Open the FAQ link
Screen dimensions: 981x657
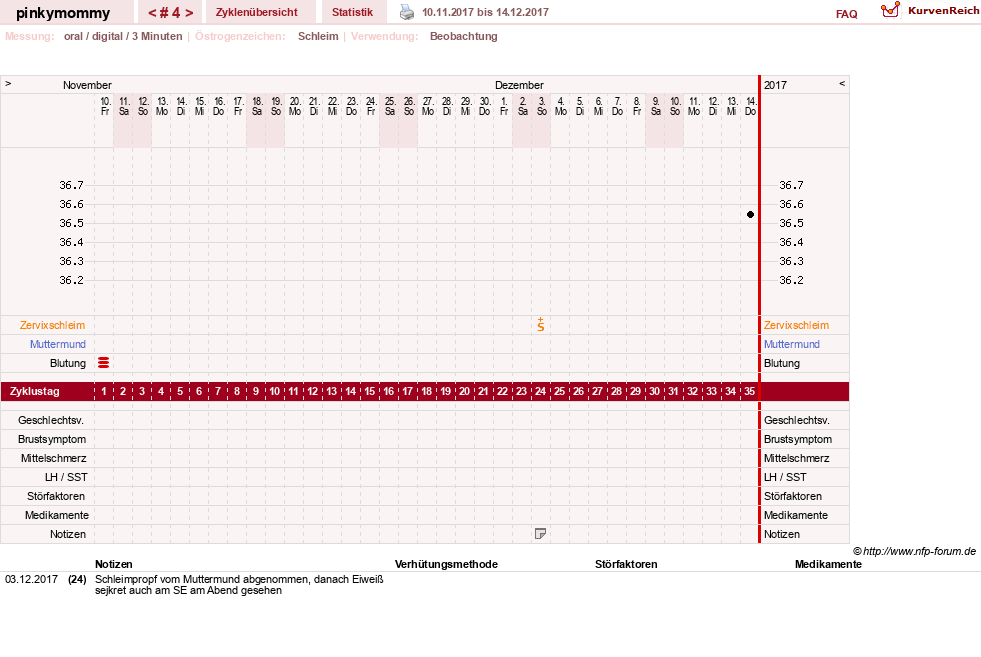pos(846,14)
